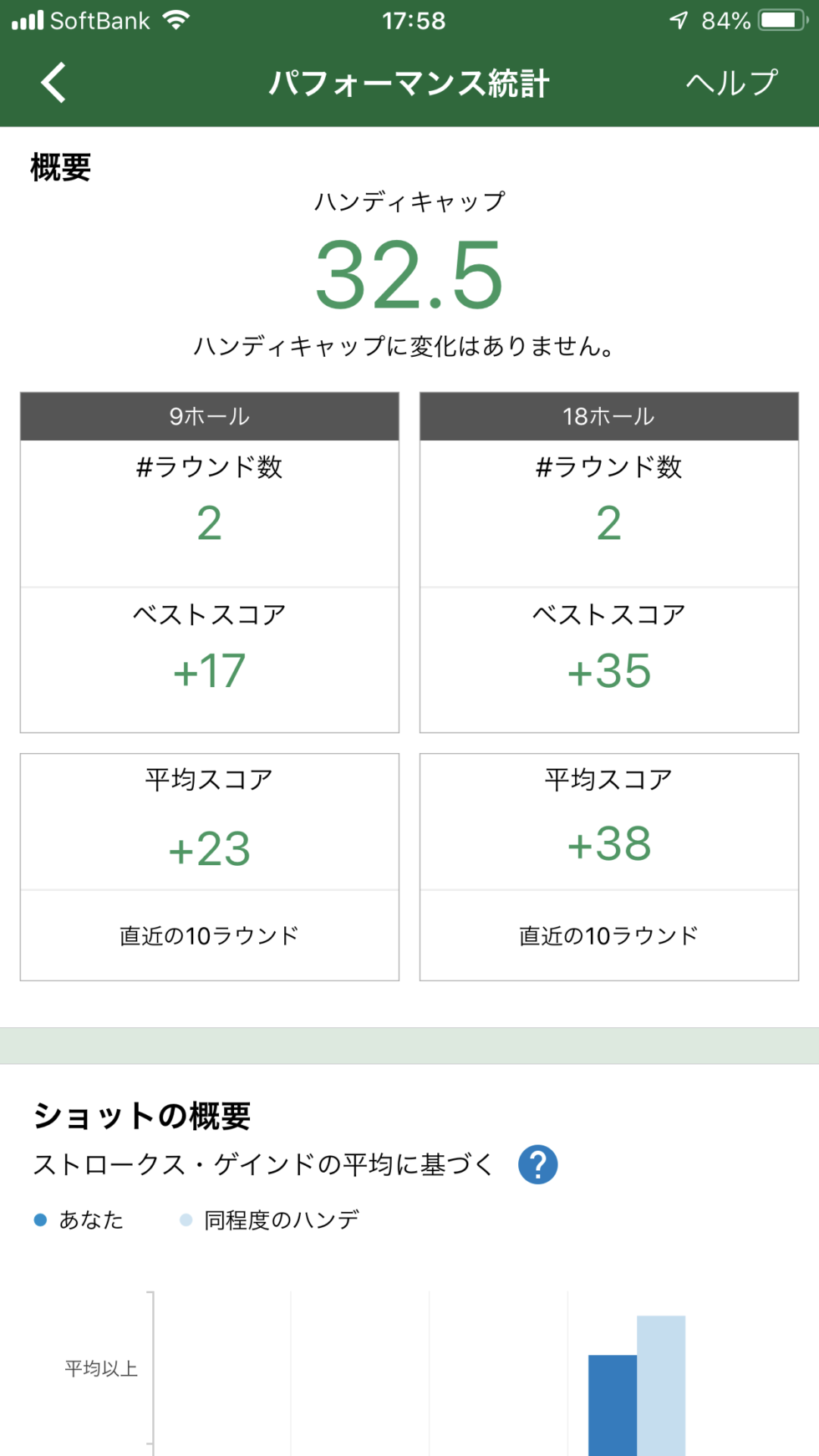Viewport: 819px width, 1456px height.
Task: Select the 9ホール header tab
Action: pyautogui.click(x=210, y=416)
